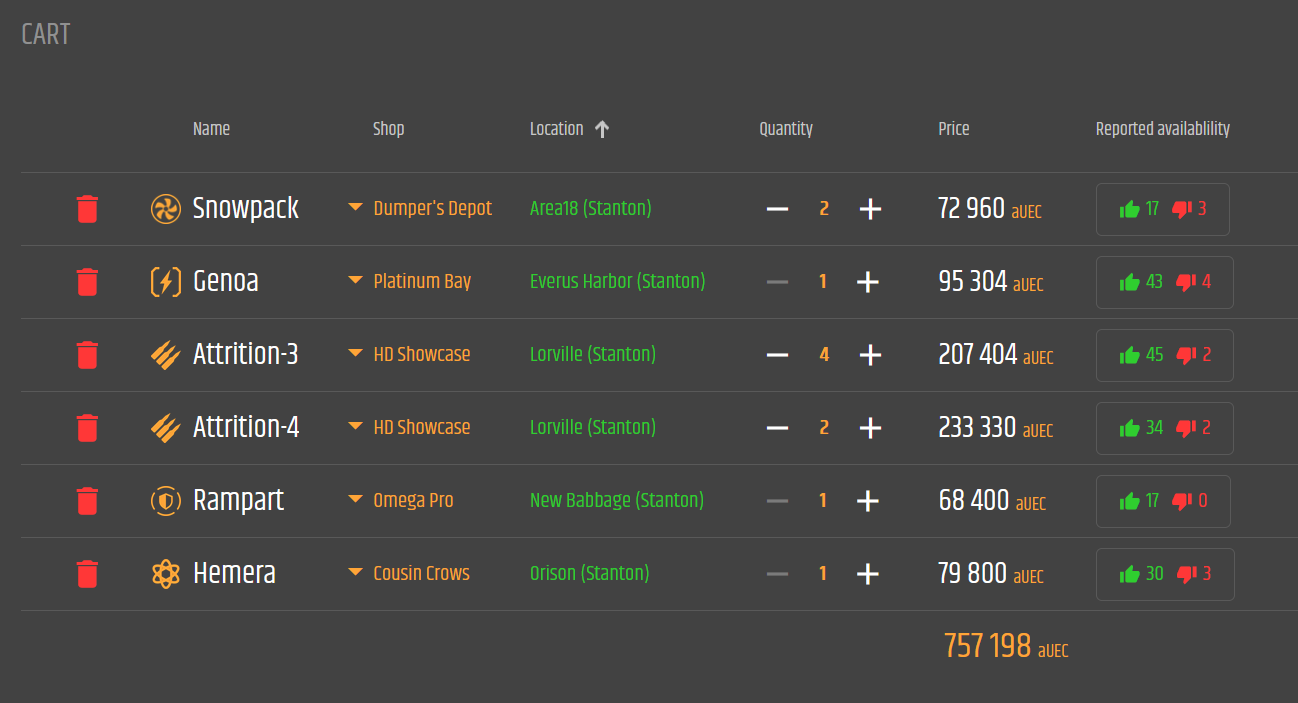The width and height of the screenshot is (1298, 703).
Task: Click the thumbs-down icon for Genoa
Action: point(1186,282)
